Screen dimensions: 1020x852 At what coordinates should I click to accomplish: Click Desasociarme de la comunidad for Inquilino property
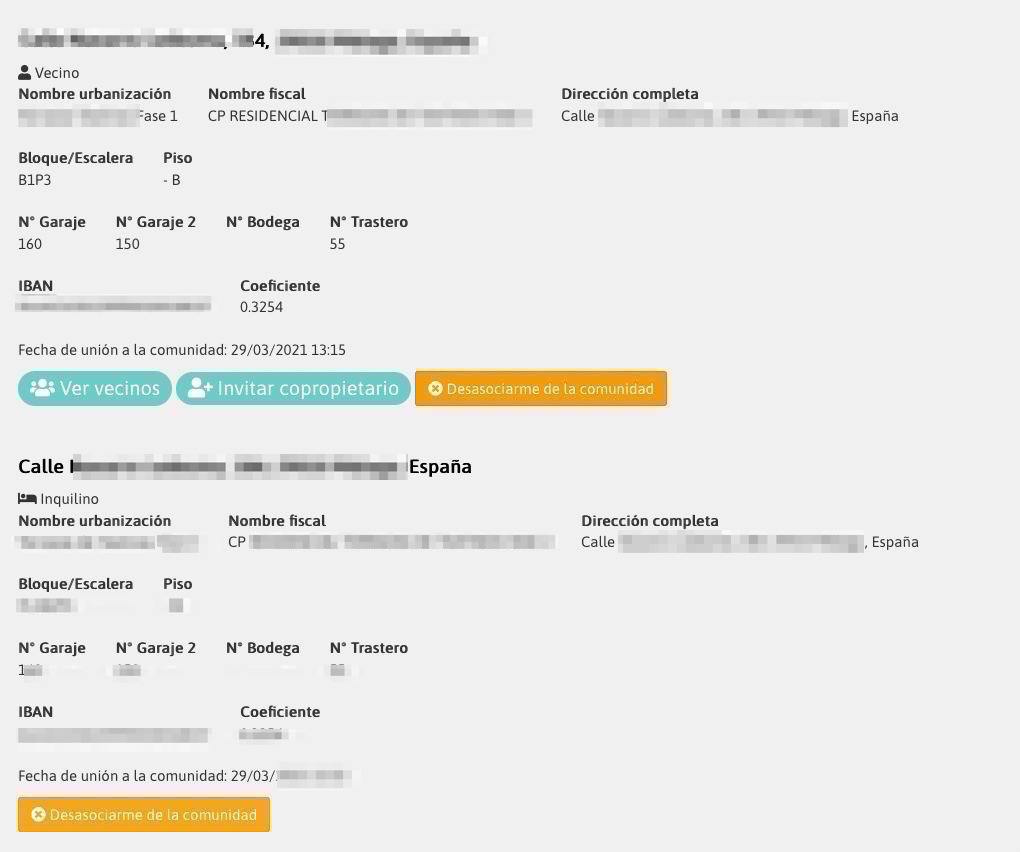tap(144, 814)
